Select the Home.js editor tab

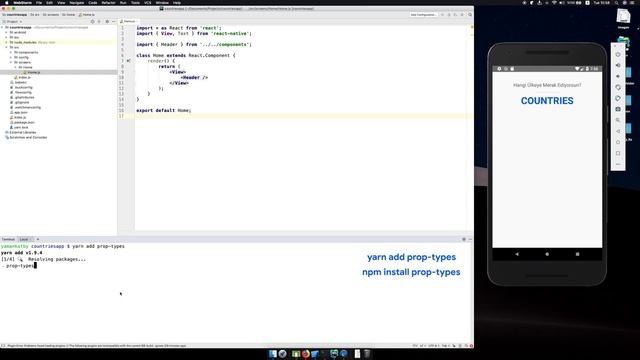click(128, 21)
